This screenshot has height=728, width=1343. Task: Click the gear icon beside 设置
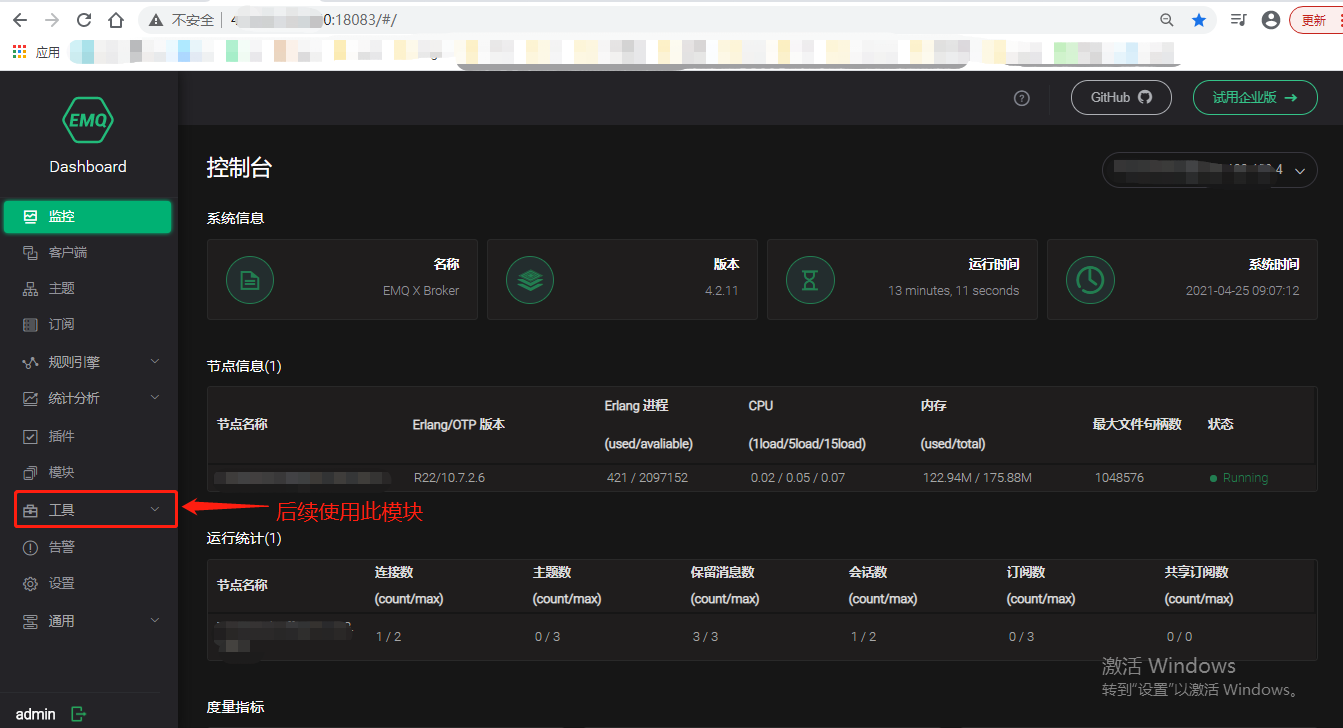tap(30, 583)
